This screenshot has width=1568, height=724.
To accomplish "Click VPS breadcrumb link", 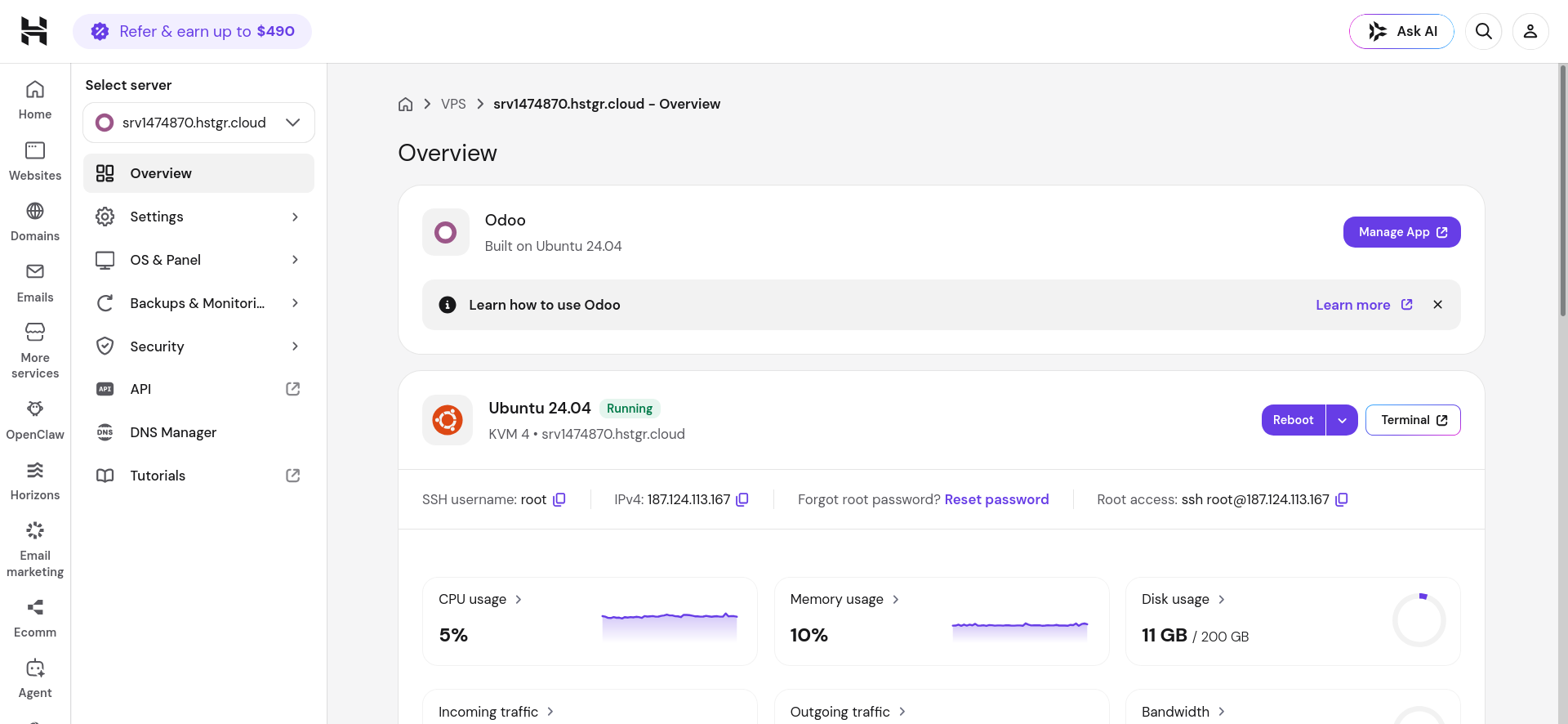I will coord(453,104).
